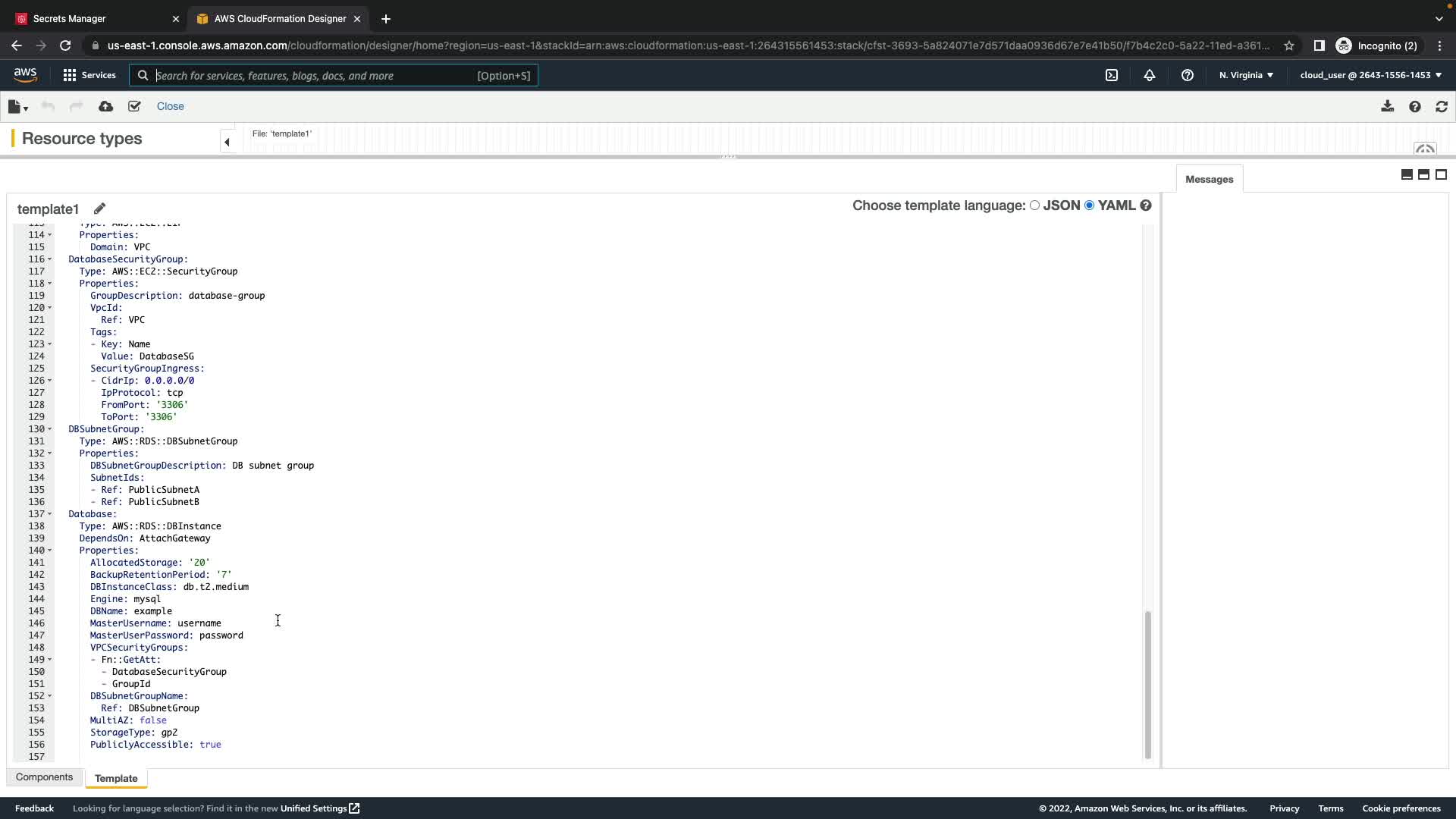Open N. Virginia region dropdown
The image size is (1456, 819).
pyautogui.click(x=1246, y=75)
